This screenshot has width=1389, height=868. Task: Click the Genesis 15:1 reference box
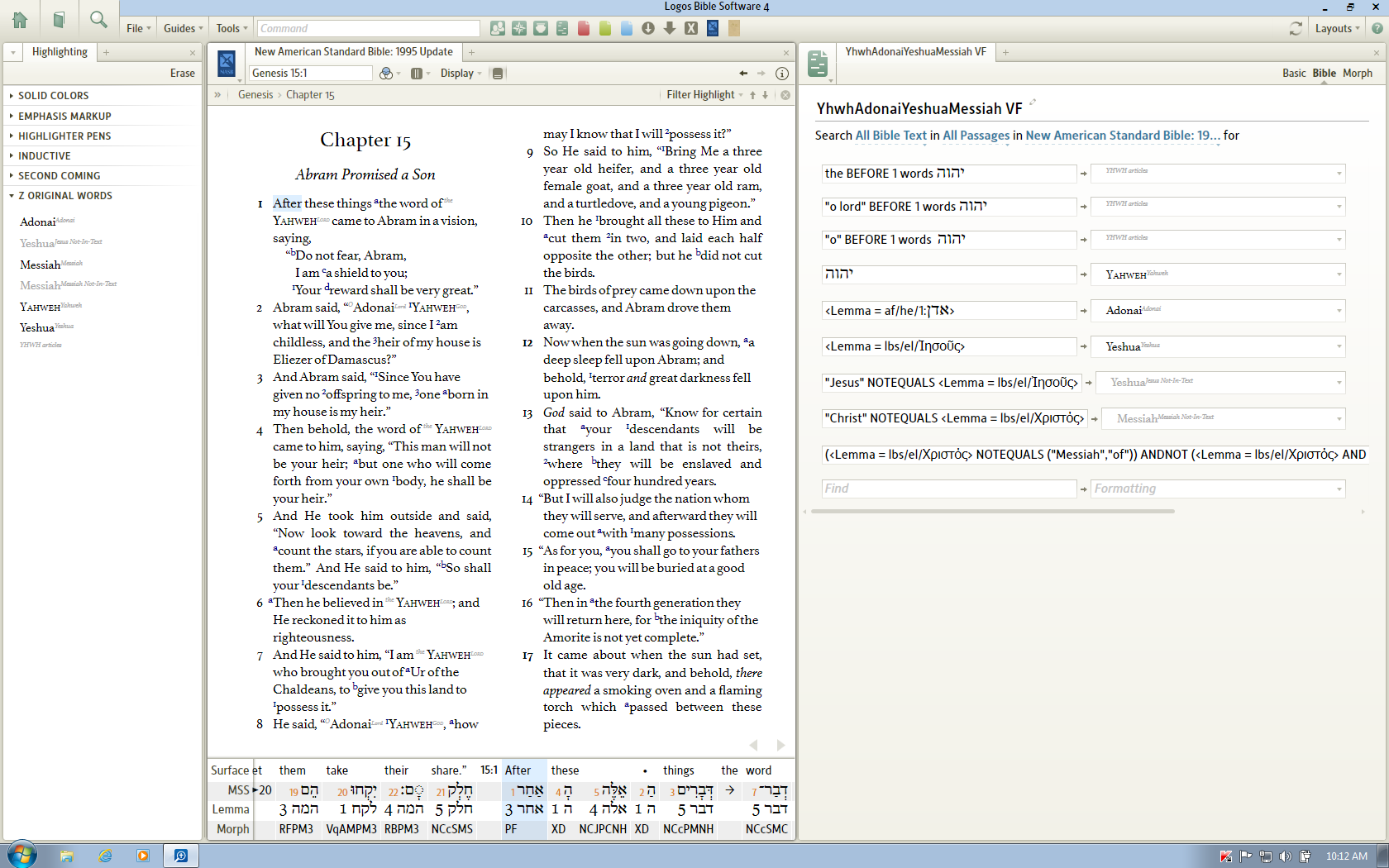[310, 74]
